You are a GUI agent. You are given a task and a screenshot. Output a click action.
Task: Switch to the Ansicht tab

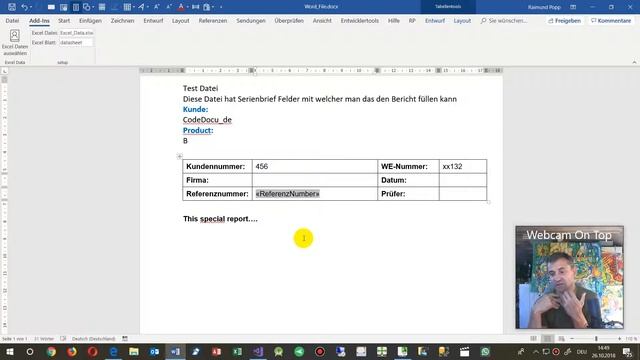[x=322, y=20]
